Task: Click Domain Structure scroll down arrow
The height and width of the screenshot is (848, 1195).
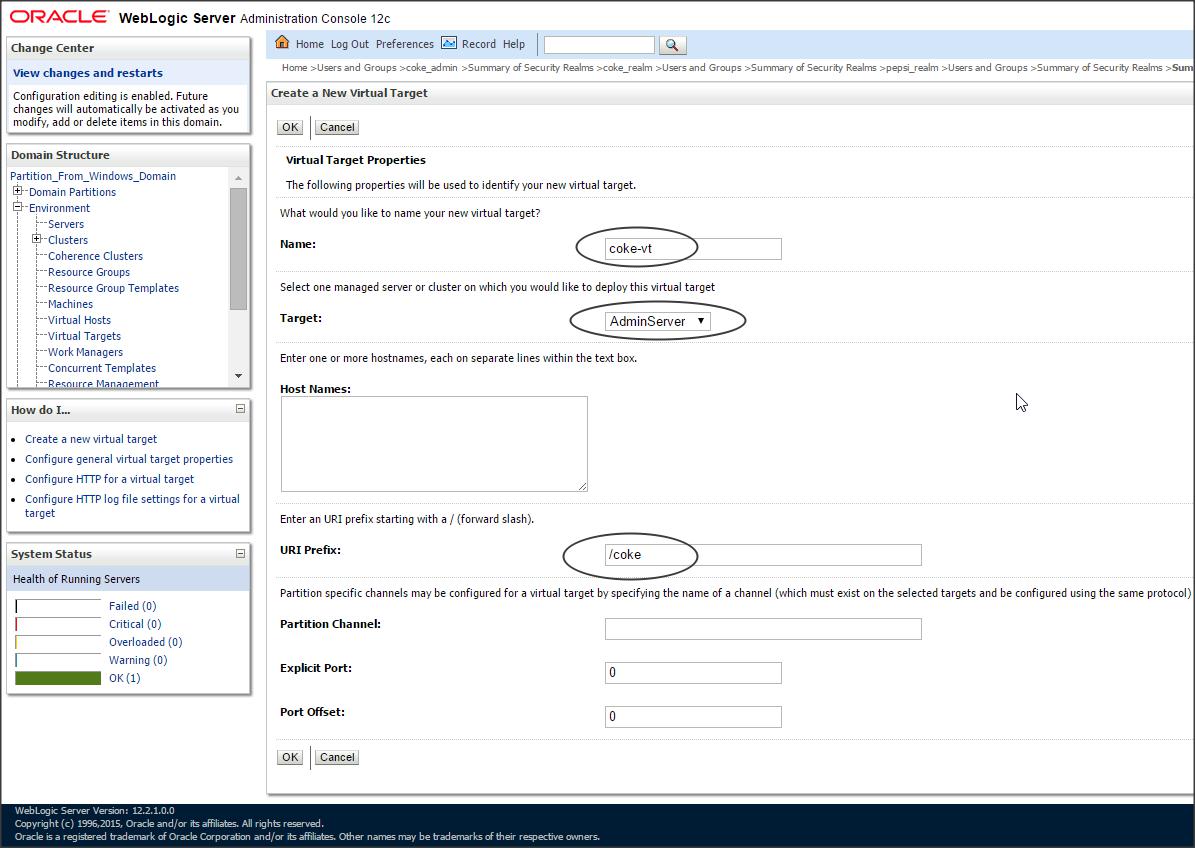Action: click(239, 376)
